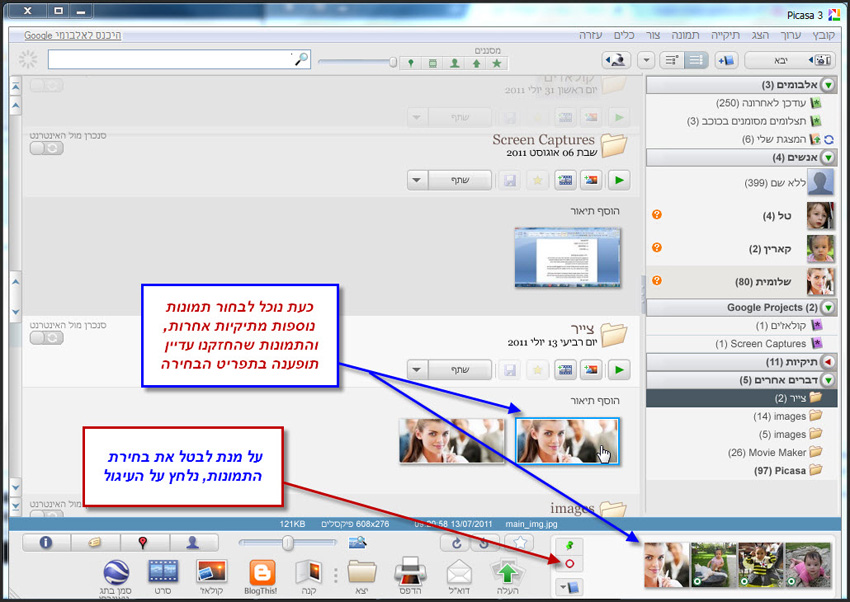Click שתף button for Screen Captures
Viewport: 850px width, 602px height.
point(460,180)
